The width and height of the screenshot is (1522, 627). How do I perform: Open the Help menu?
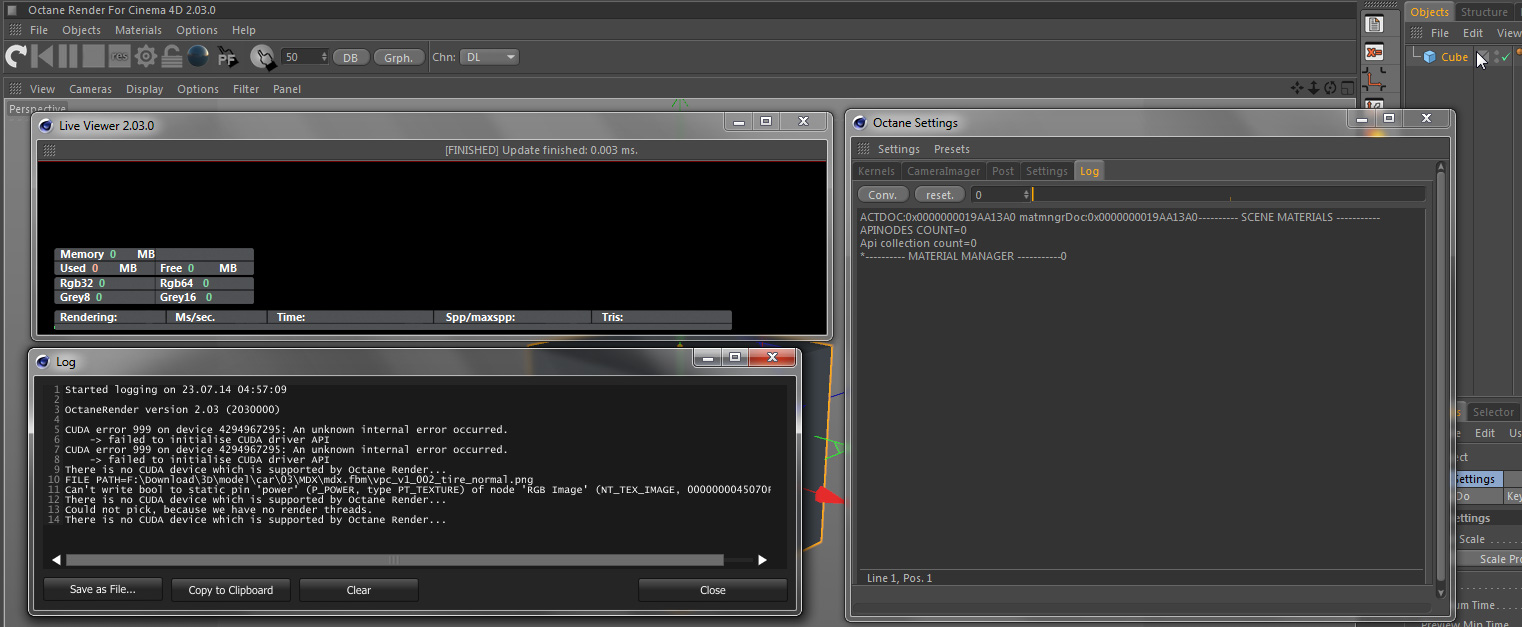pos(243,30)
